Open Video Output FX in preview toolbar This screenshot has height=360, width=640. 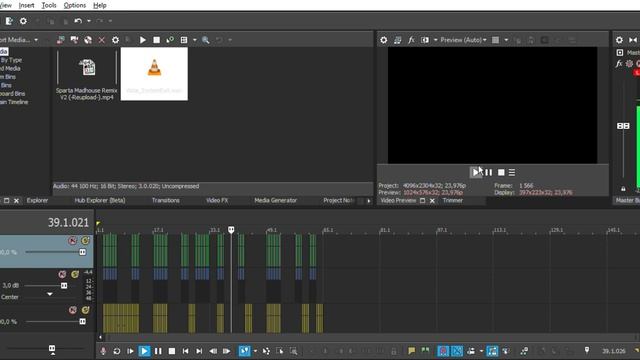[411, 40]
